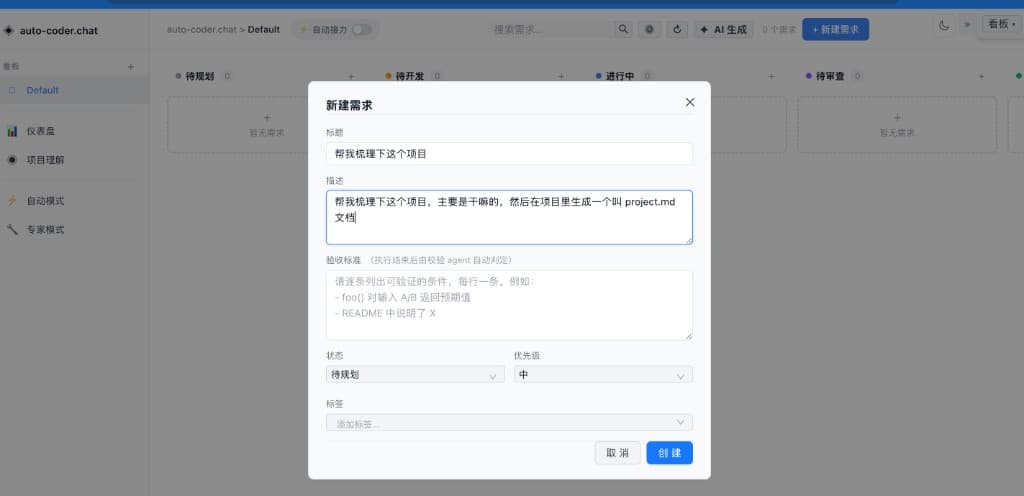Viewport: 1024px width, 496px height.
Task: Toggle the 自动接力 switch
Action: point(361,29)
